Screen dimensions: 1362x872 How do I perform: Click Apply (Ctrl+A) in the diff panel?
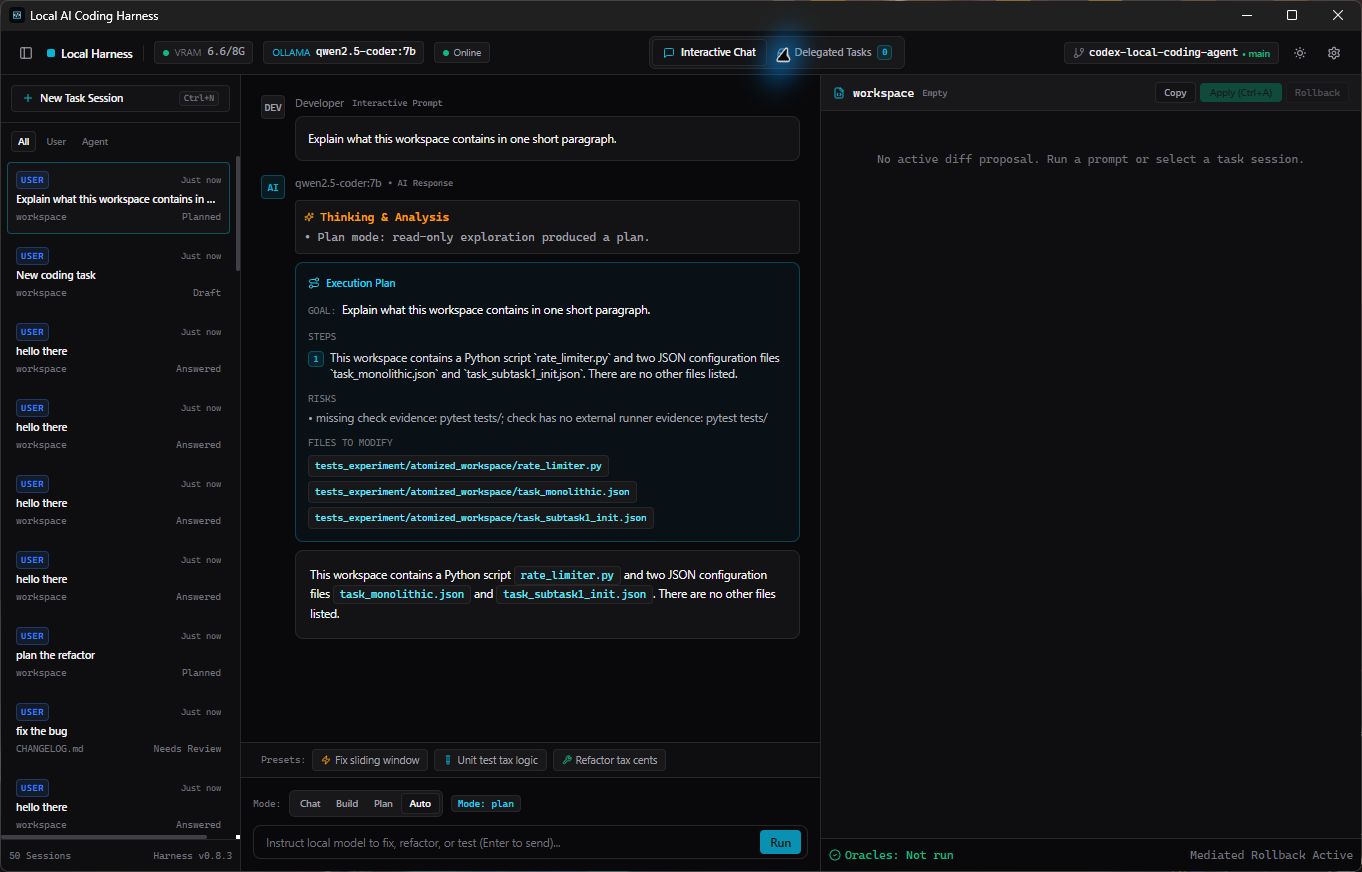click(x=1240, y=93)
